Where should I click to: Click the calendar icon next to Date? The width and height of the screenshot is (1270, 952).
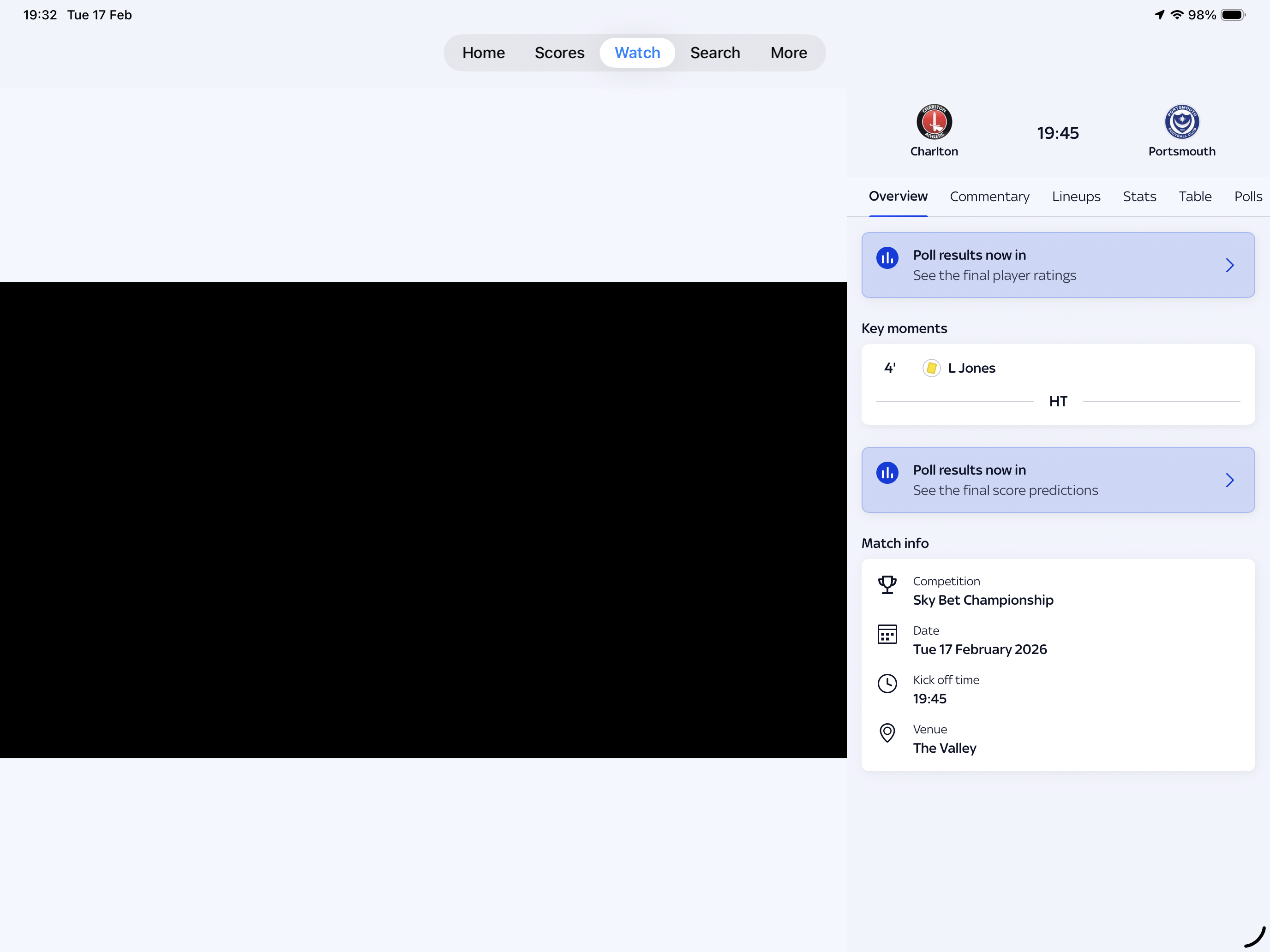[x=887, y=634]
